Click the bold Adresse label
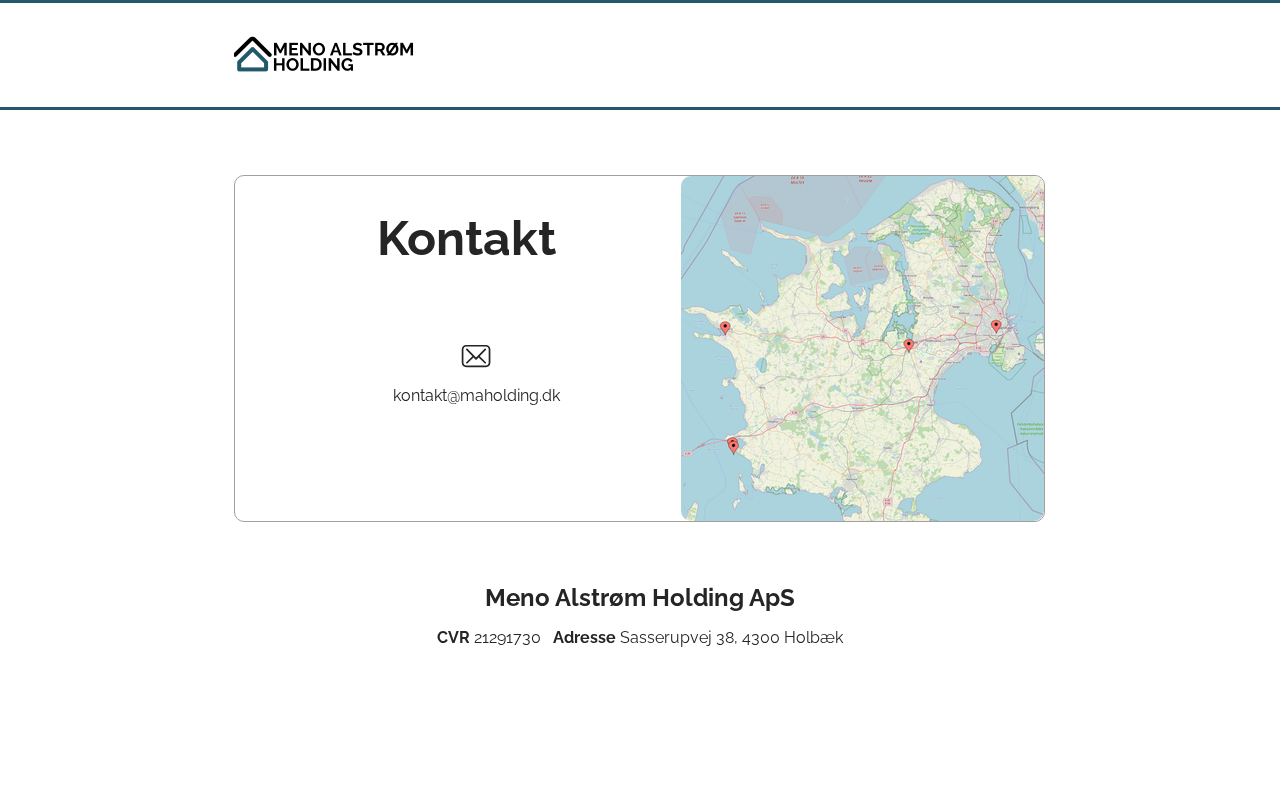 584,638
